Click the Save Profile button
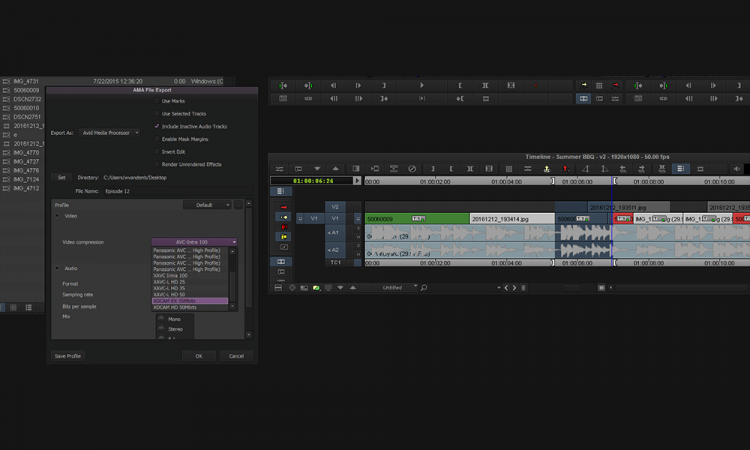The image size is (750, 450). coord(68,356)
